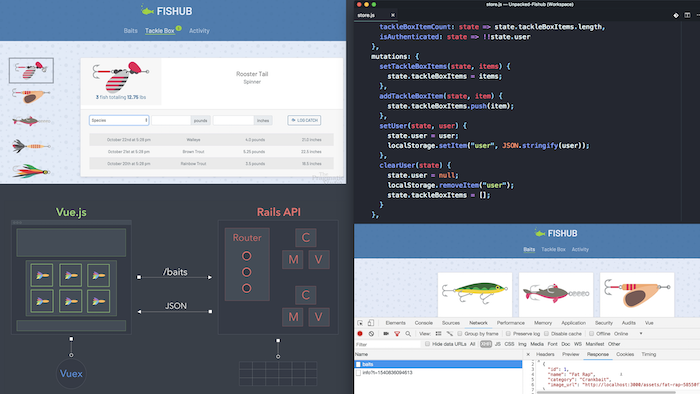Check the Disable cache checkbox

(546, 334)
